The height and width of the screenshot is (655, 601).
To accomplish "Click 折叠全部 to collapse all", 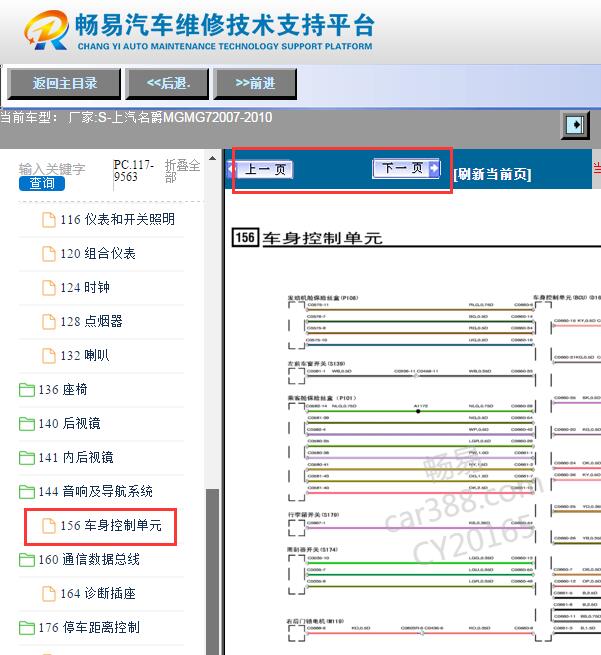I will [183, 171].
